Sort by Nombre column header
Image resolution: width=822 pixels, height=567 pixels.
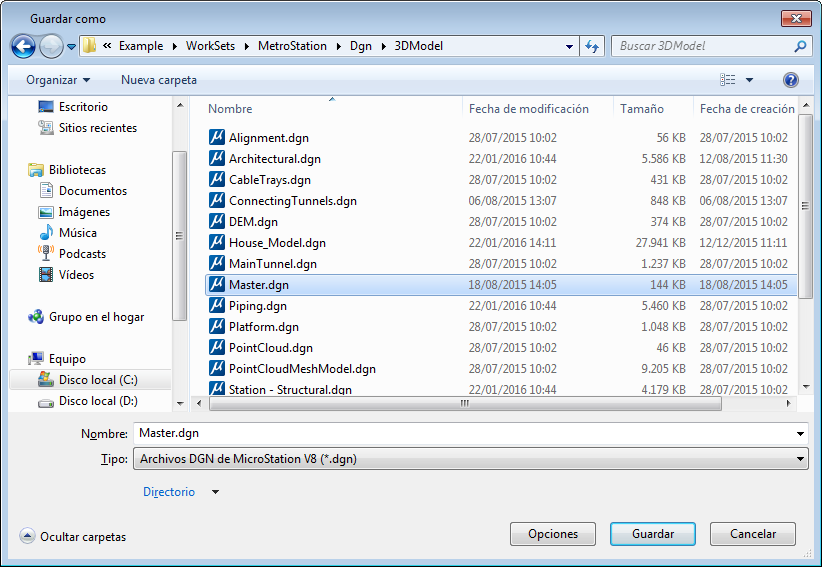click(x=230, y=109)
